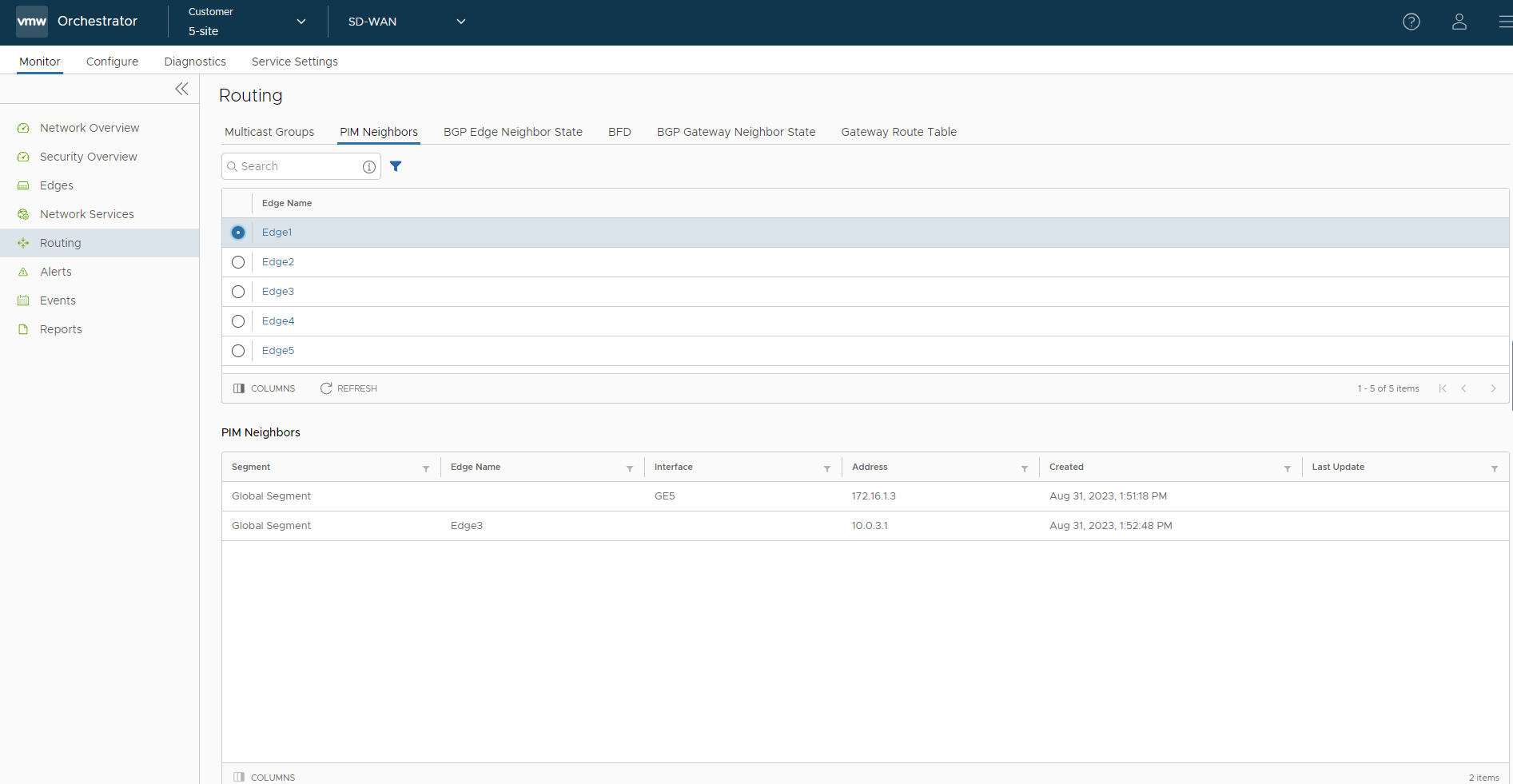
Task: Open the help question mark icon
Action: coord(1411,22)
